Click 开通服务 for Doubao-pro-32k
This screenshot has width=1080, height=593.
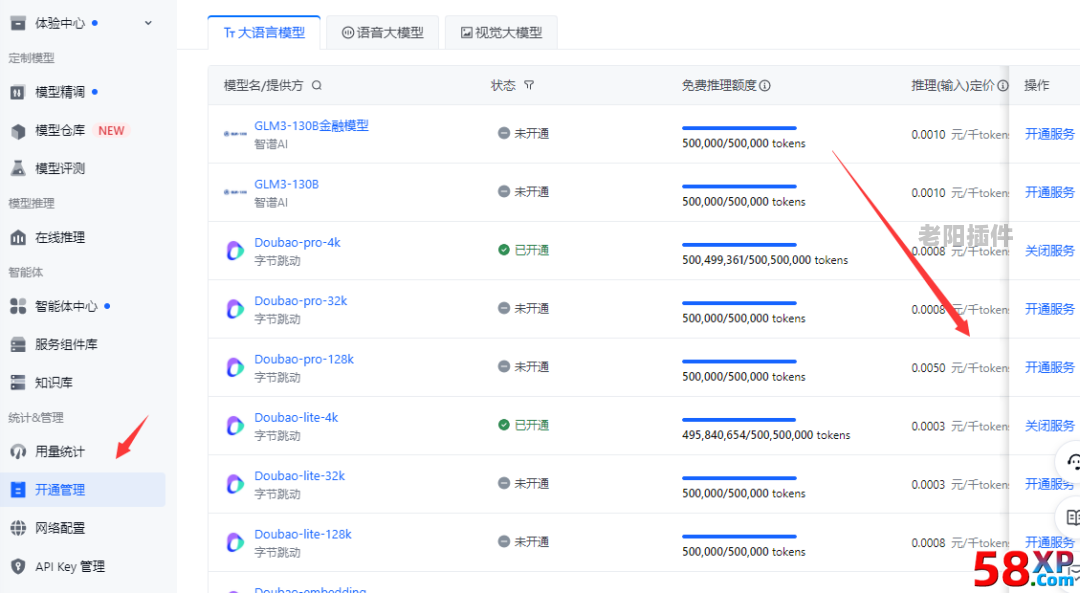(1050, 309)
